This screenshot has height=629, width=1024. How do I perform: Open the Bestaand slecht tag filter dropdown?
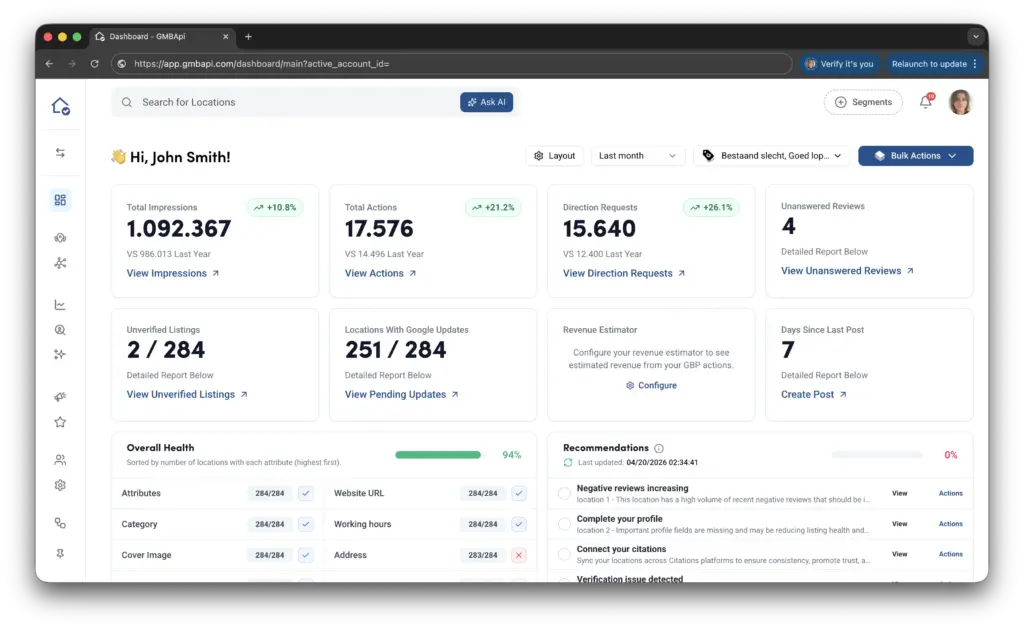772,156
